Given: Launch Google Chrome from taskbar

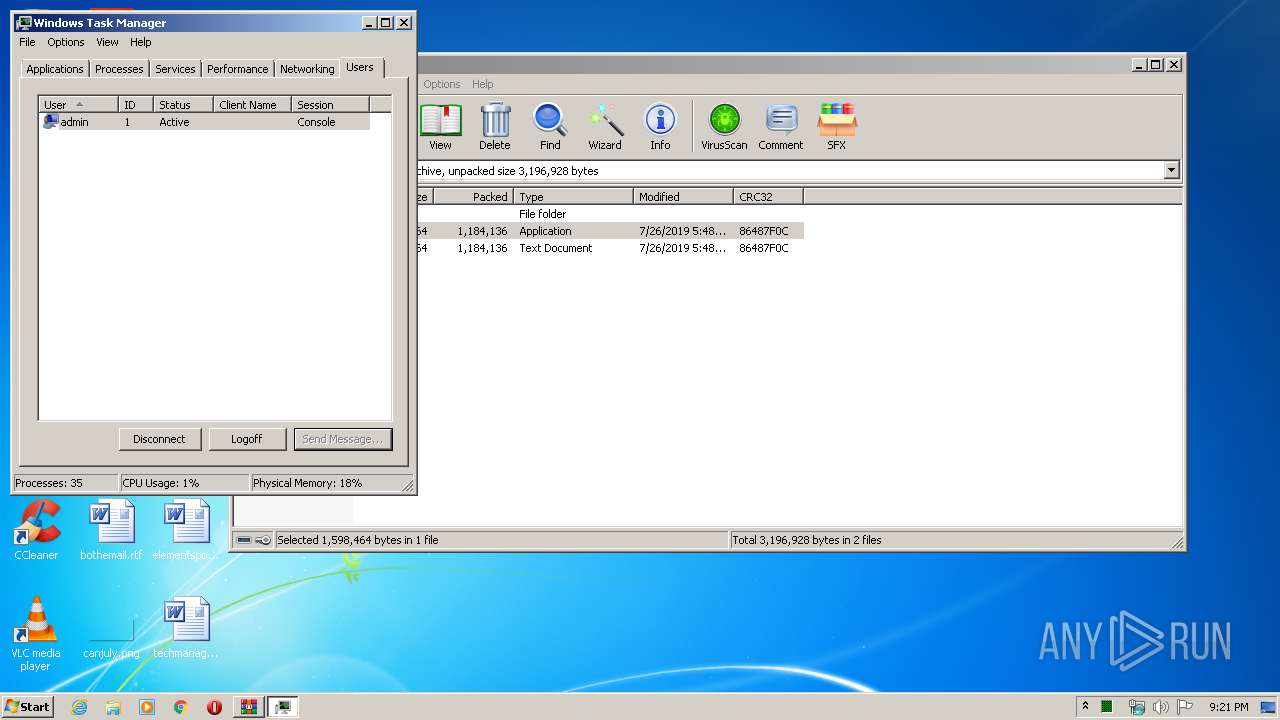Looking at the screenshot, I should [x=181, y=707].
